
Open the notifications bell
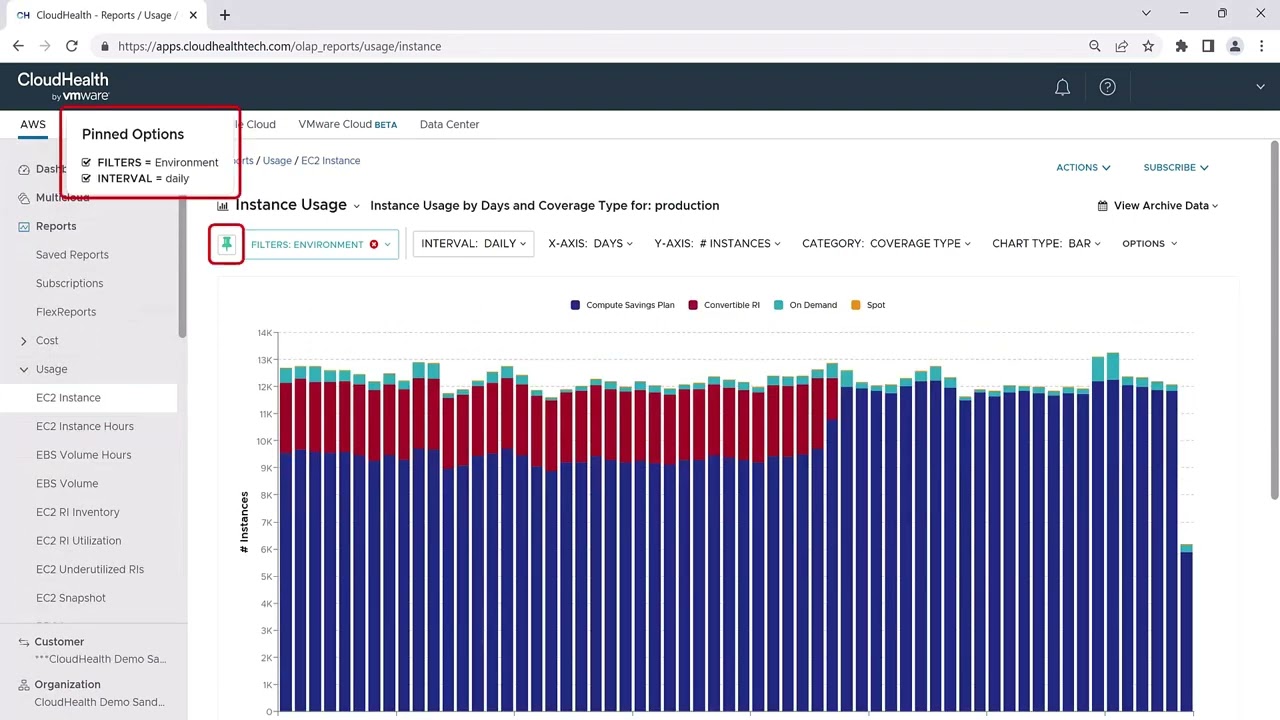1063,87
